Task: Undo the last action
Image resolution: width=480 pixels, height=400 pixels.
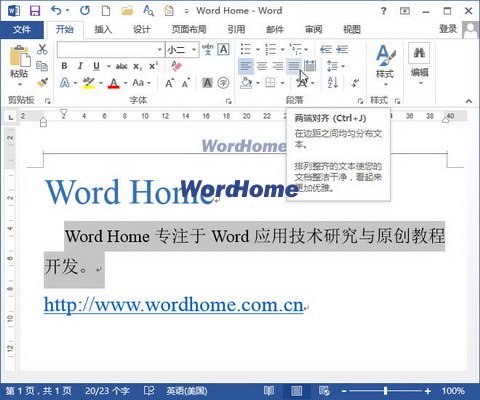Action: 56,11
